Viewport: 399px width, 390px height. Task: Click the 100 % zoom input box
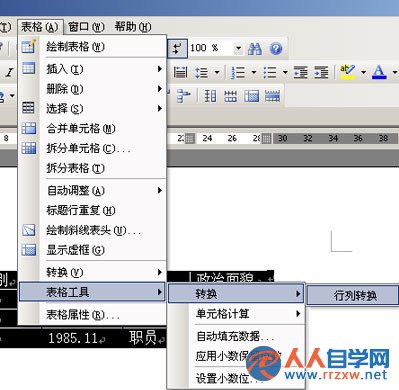click(x=211, y=48)
